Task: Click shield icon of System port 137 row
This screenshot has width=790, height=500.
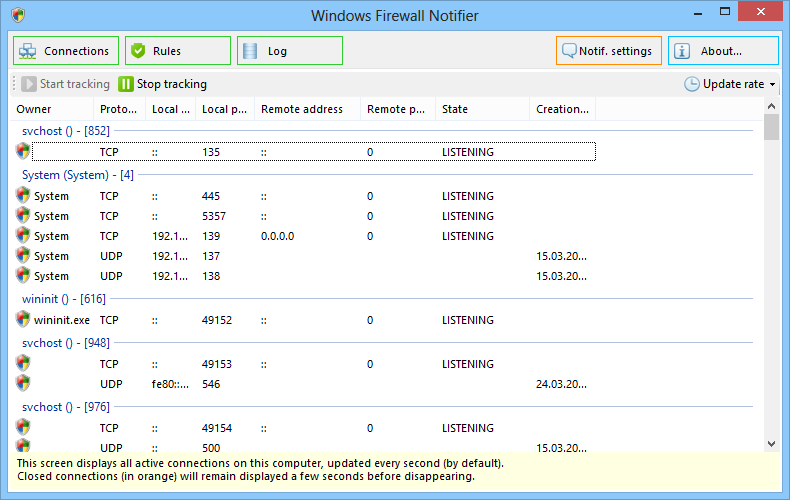Action: [23, 255]
